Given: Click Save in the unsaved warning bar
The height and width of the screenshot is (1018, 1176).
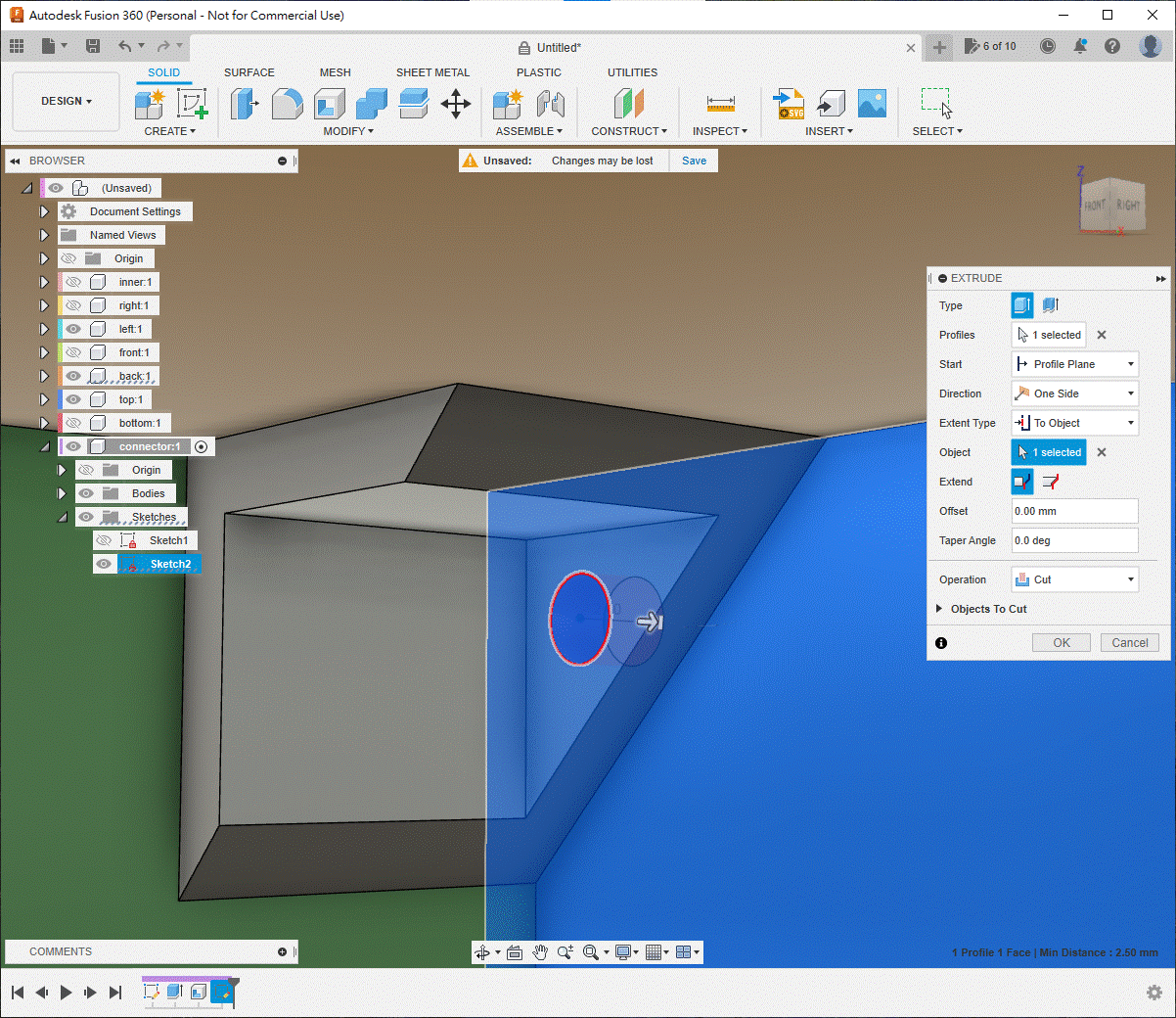Looking at the screenshot, I should (x=694, y=161).
